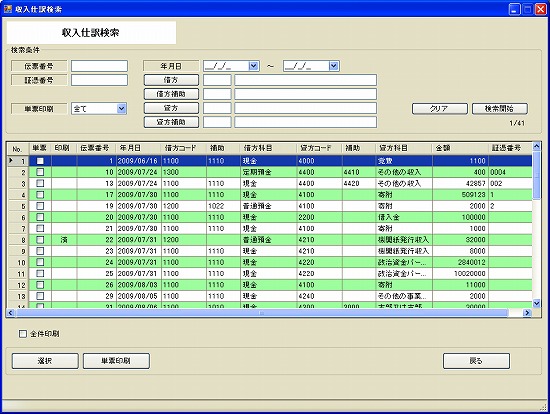Focus the 伝票番号 search input field

(99, 66)
